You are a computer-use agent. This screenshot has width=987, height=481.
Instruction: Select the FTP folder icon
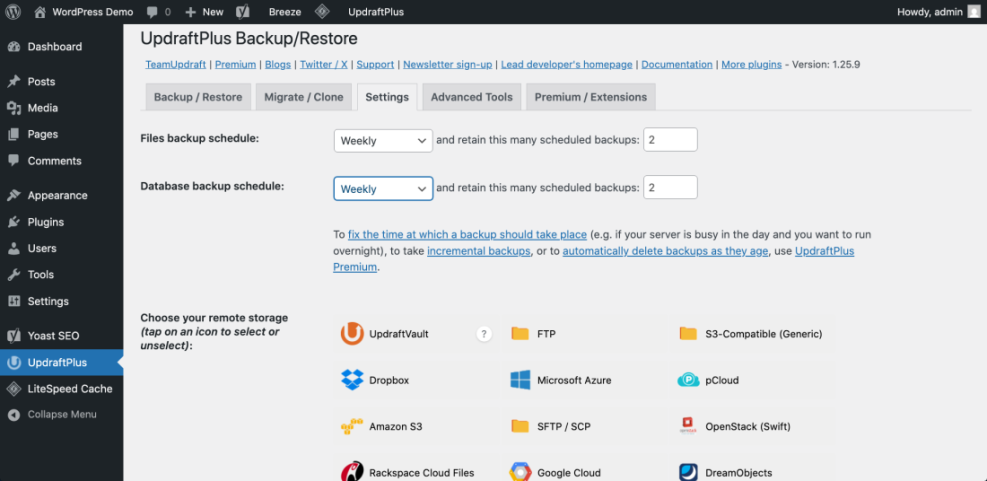[x=520, y=334]
